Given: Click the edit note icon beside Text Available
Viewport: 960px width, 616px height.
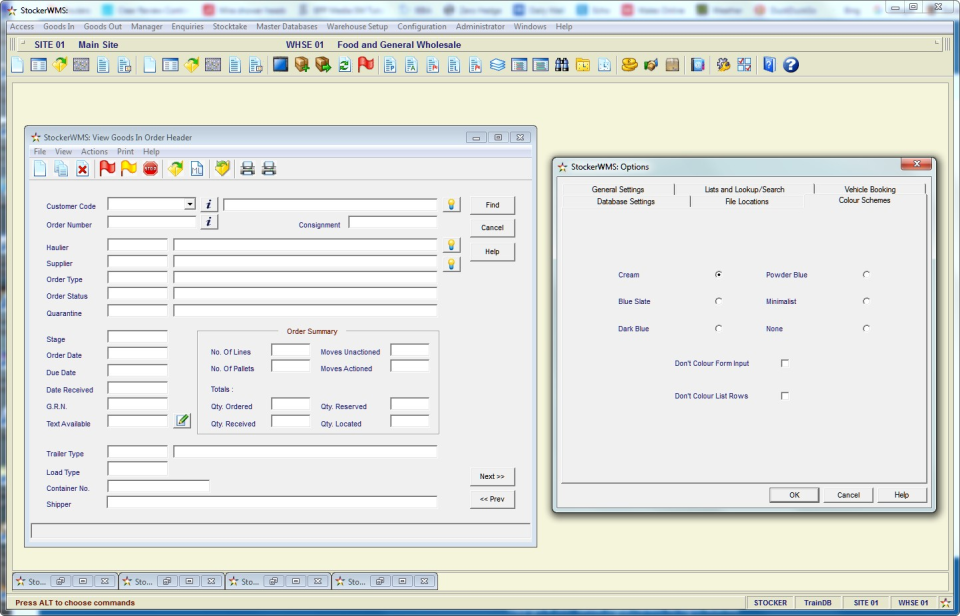Looking at the screenshot, I should [182, 421].
